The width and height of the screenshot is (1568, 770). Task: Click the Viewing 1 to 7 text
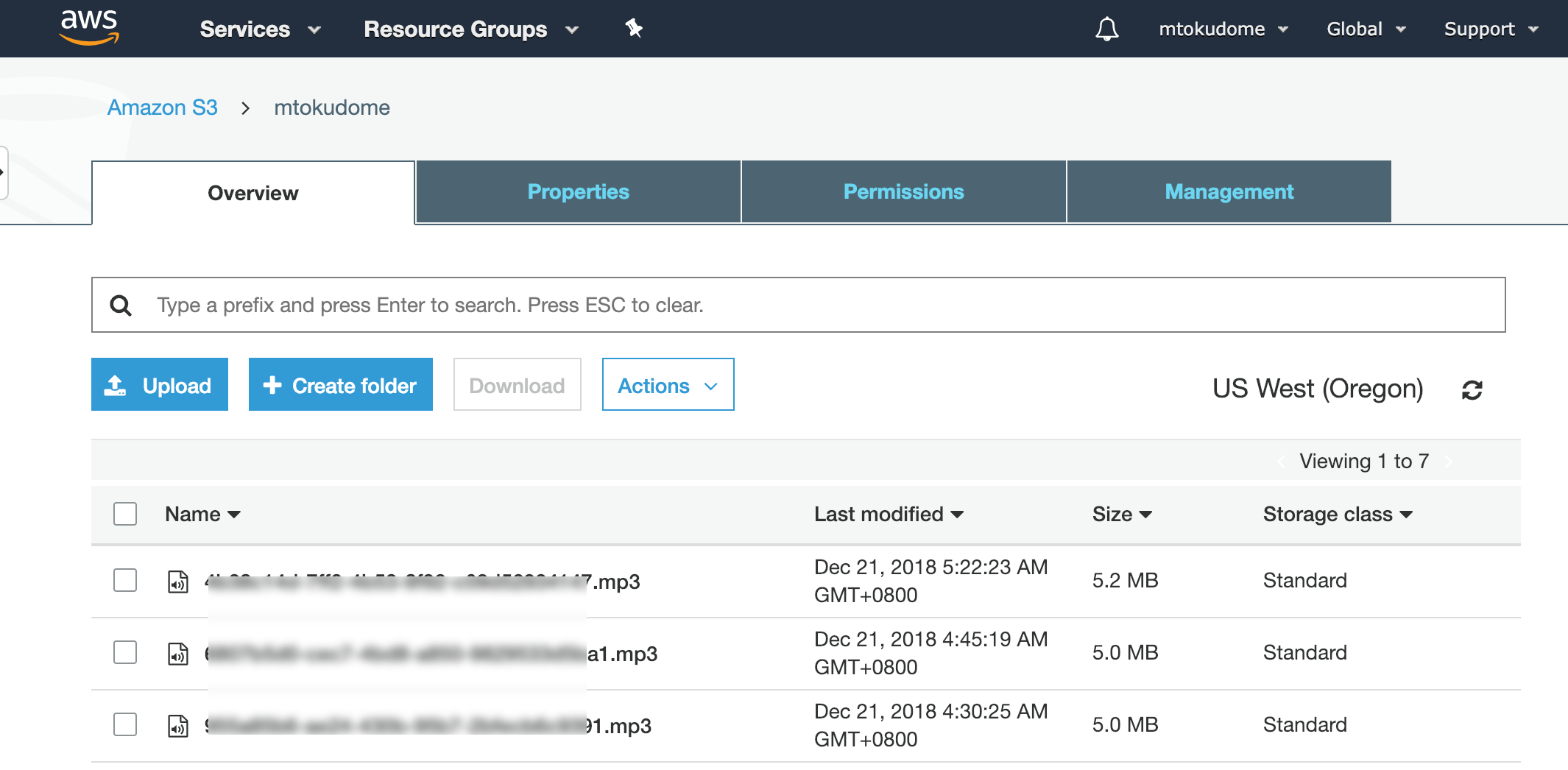[x=1364, y=462]
